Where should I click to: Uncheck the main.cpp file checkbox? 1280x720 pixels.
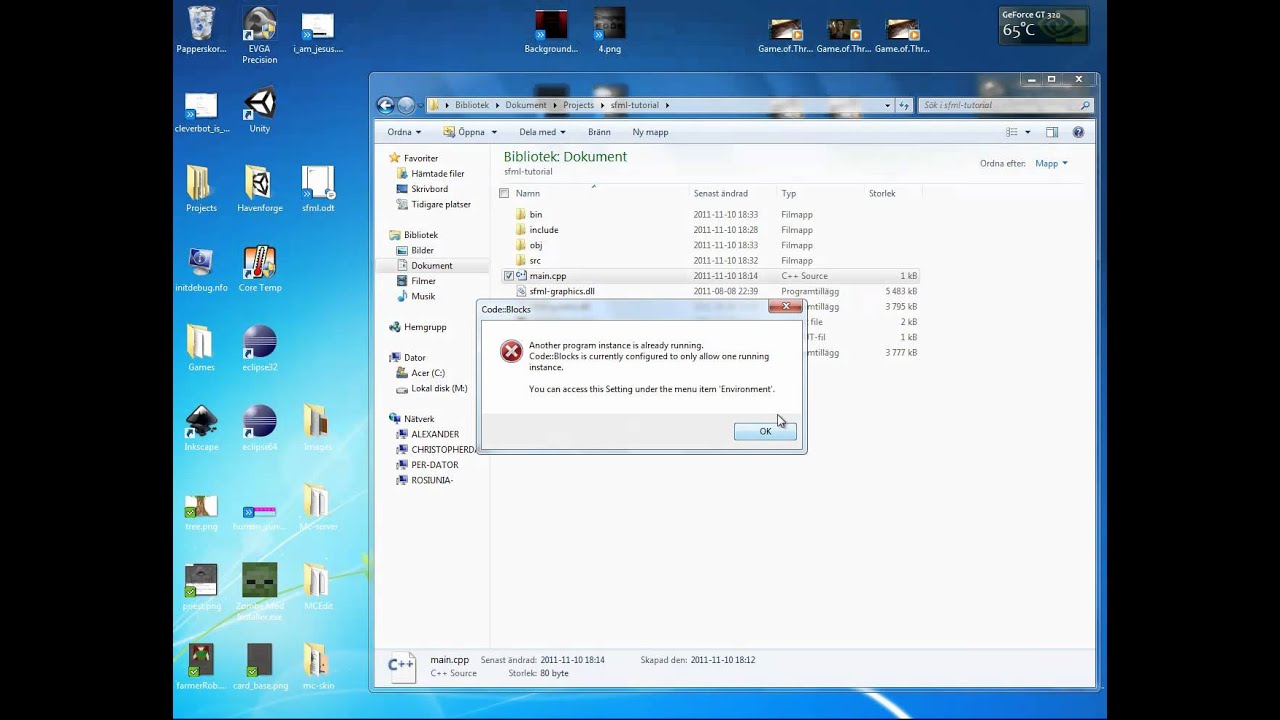[508, 276]
